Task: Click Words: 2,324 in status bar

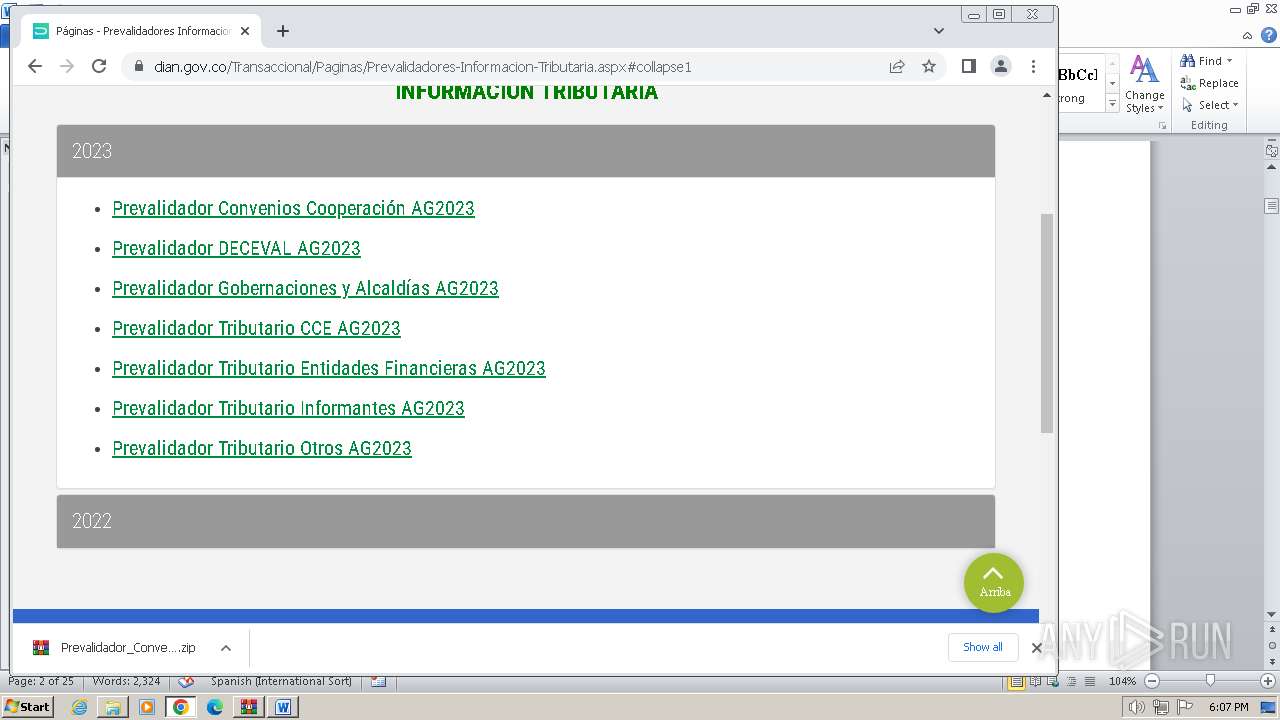Action: pos(126,681)
